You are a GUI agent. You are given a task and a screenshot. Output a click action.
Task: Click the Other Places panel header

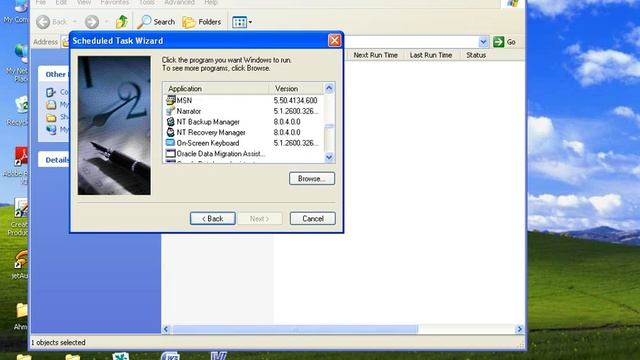coord(54,74)
